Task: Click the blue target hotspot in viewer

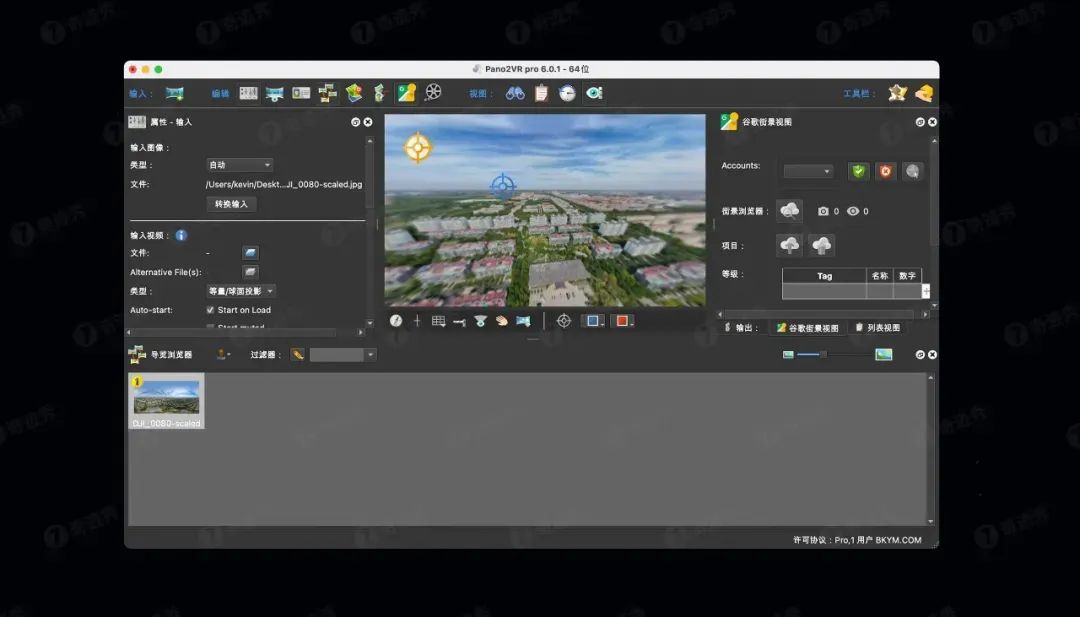Action: coord(503,186)
